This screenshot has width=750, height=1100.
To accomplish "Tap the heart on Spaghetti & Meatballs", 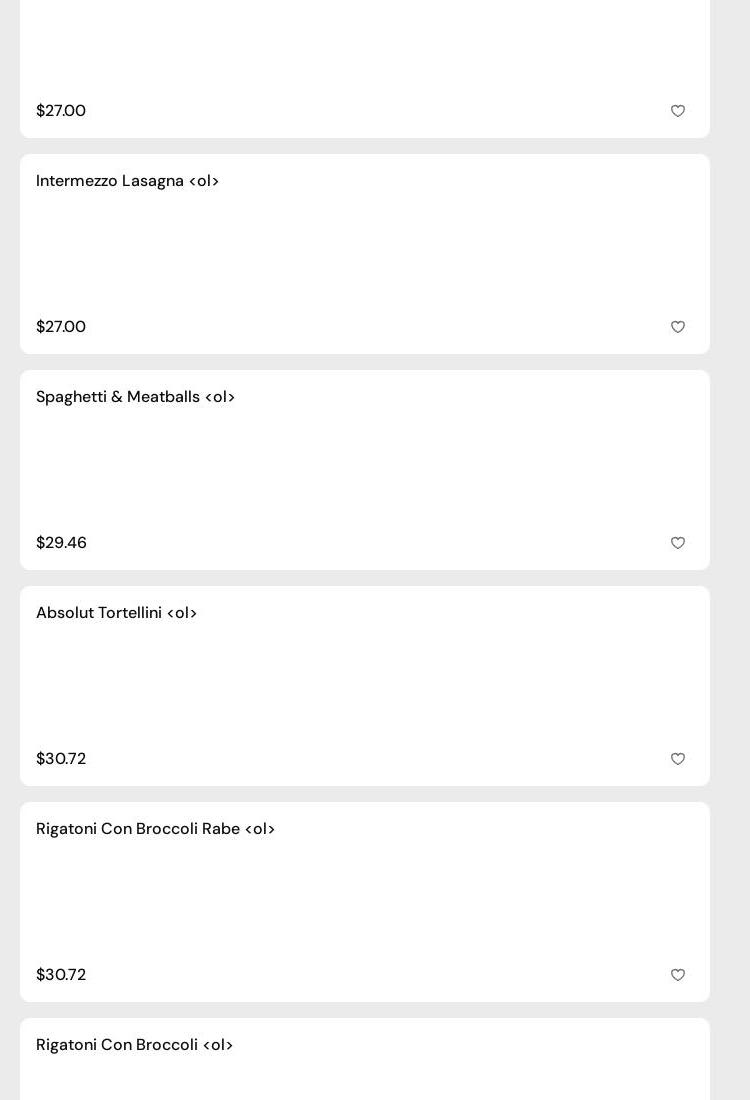I will click(678, 543).
